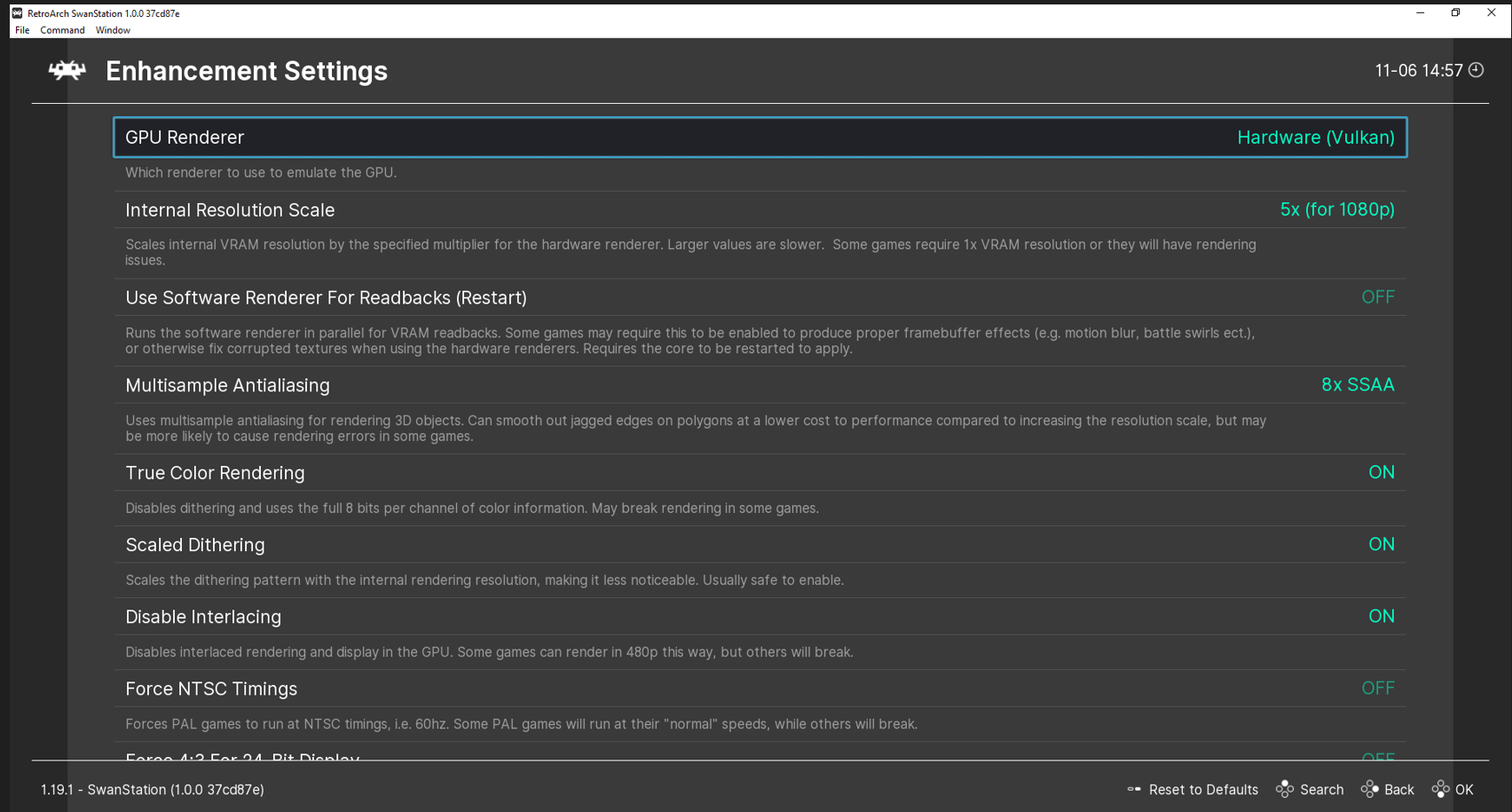Click 'Which renderer to use' description text
Viewport: 1512px width, 812px height.
click(261, 172)
